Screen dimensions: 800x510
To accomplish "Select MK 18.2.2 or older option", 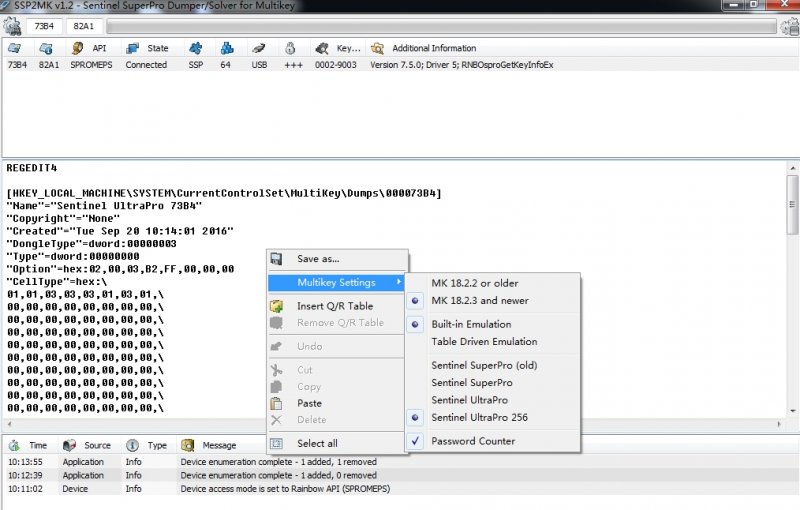I will 493,283.
